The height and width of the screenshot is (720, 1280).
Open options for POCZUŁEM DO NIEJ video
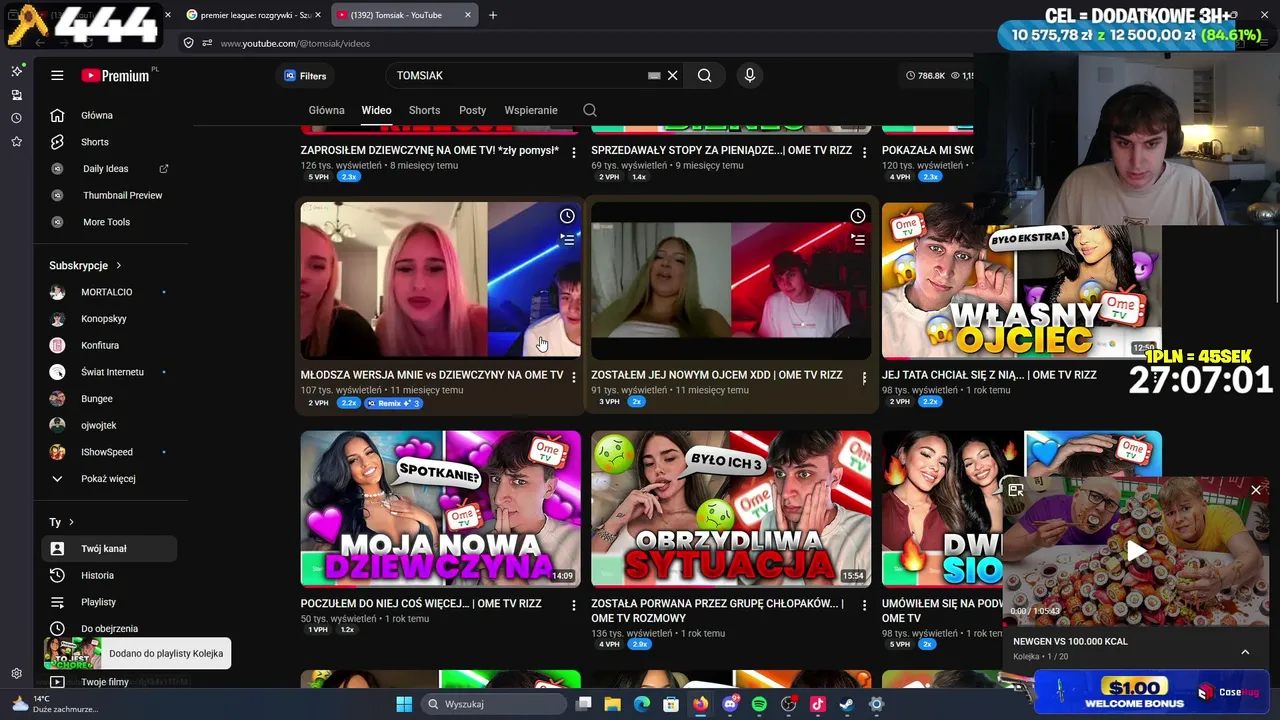point(574,605)
